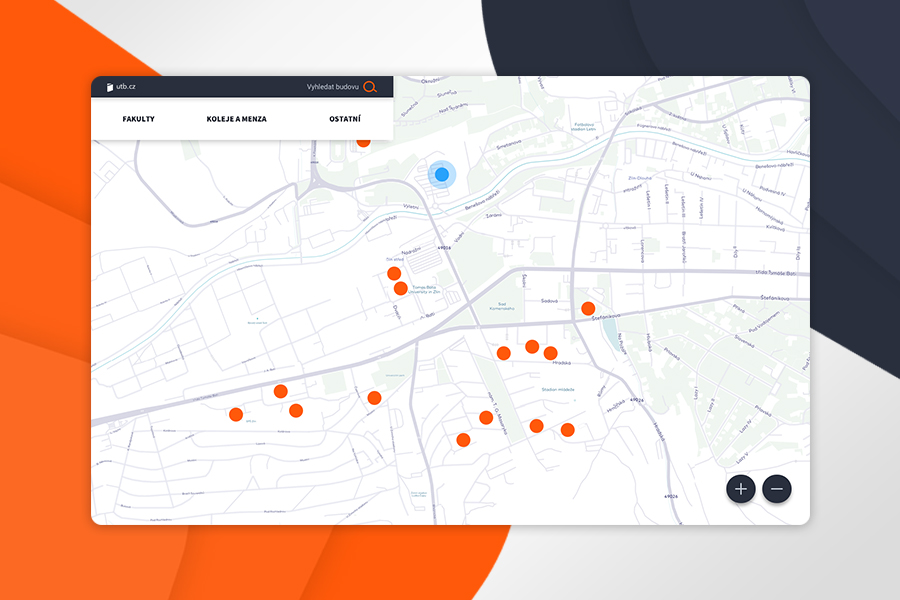Open the Ostatní tab
This screenshot has height=600, width=900.
pyautogui.click(x=345, y=119)
